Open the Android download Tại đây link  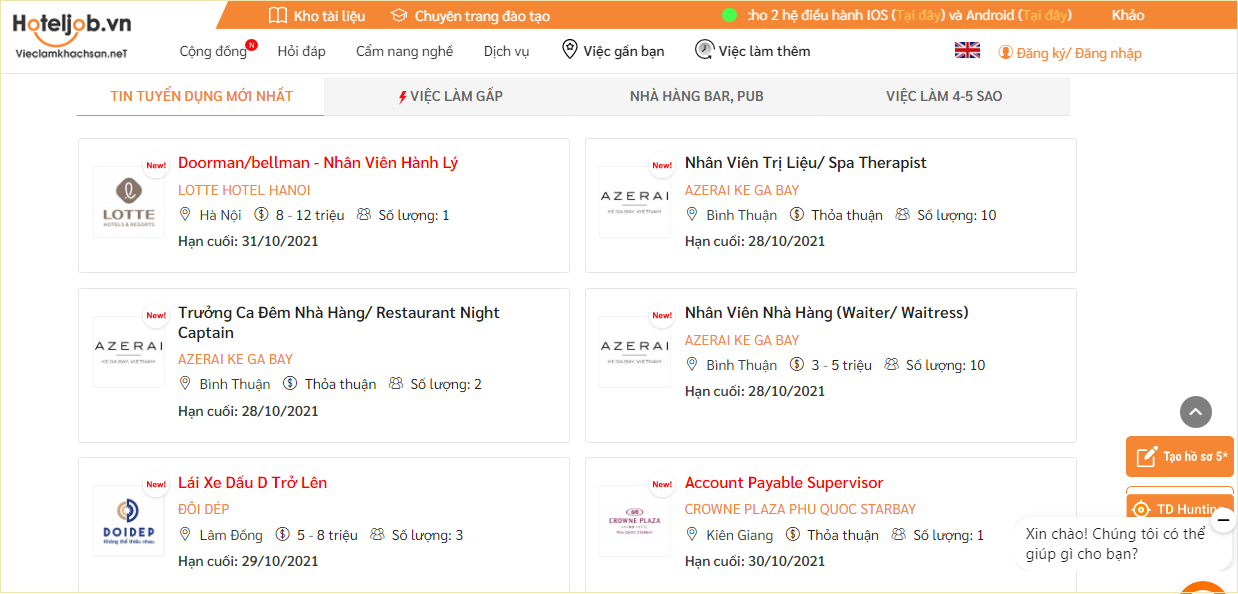coord(1045,15)
